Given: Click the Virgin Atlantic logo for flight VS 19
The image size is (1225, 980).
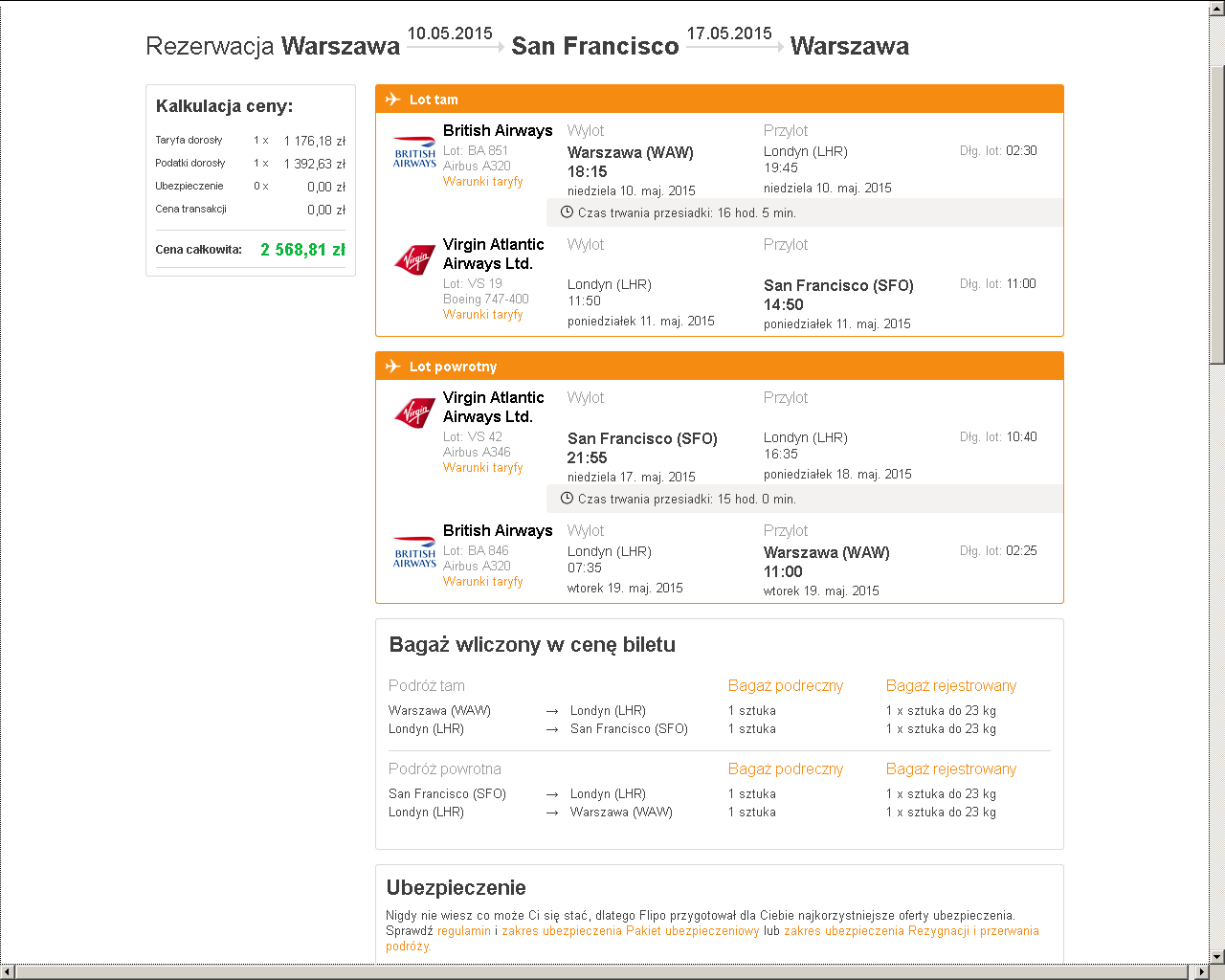Looking at the screenshot, I should (x=414, y=259).
